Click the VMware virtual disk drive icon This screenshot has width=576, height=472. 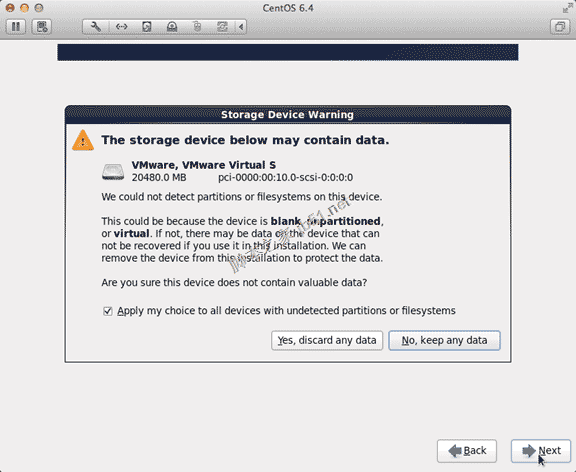(x=113, y=172)
